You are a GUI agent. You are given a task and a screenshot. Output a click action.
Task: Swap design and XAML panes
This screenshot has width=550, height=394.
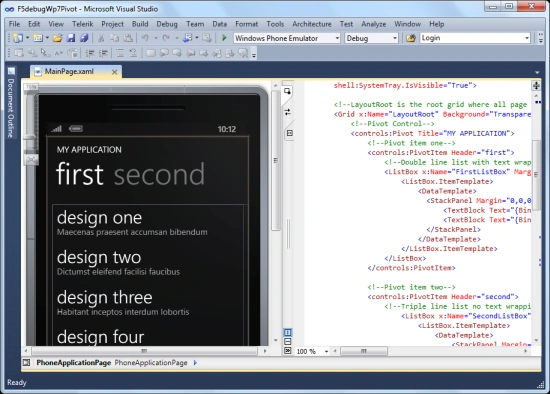(288, 112)
